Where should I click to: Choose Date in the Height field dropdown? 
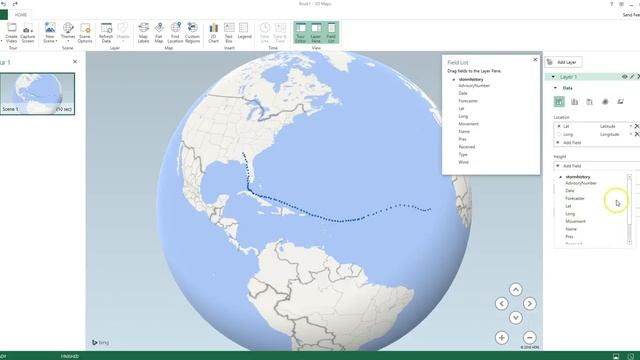pos(570,191)
